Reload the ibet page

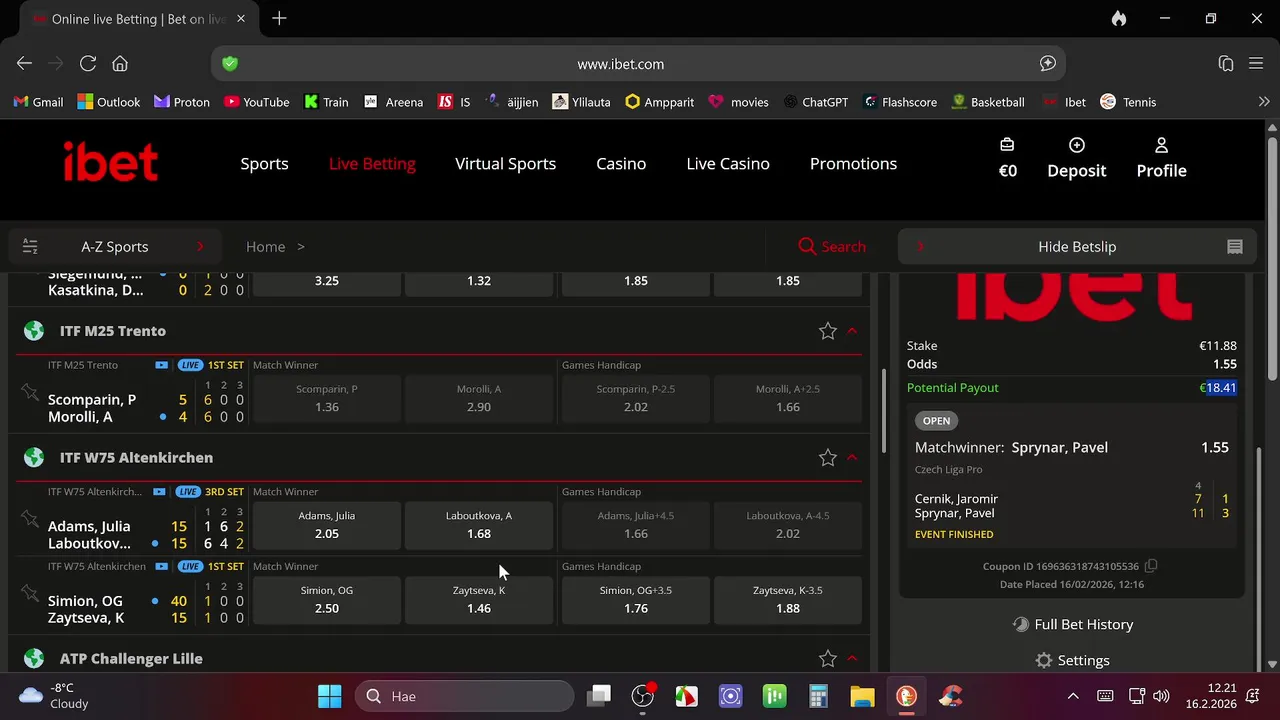pos(88,63)
